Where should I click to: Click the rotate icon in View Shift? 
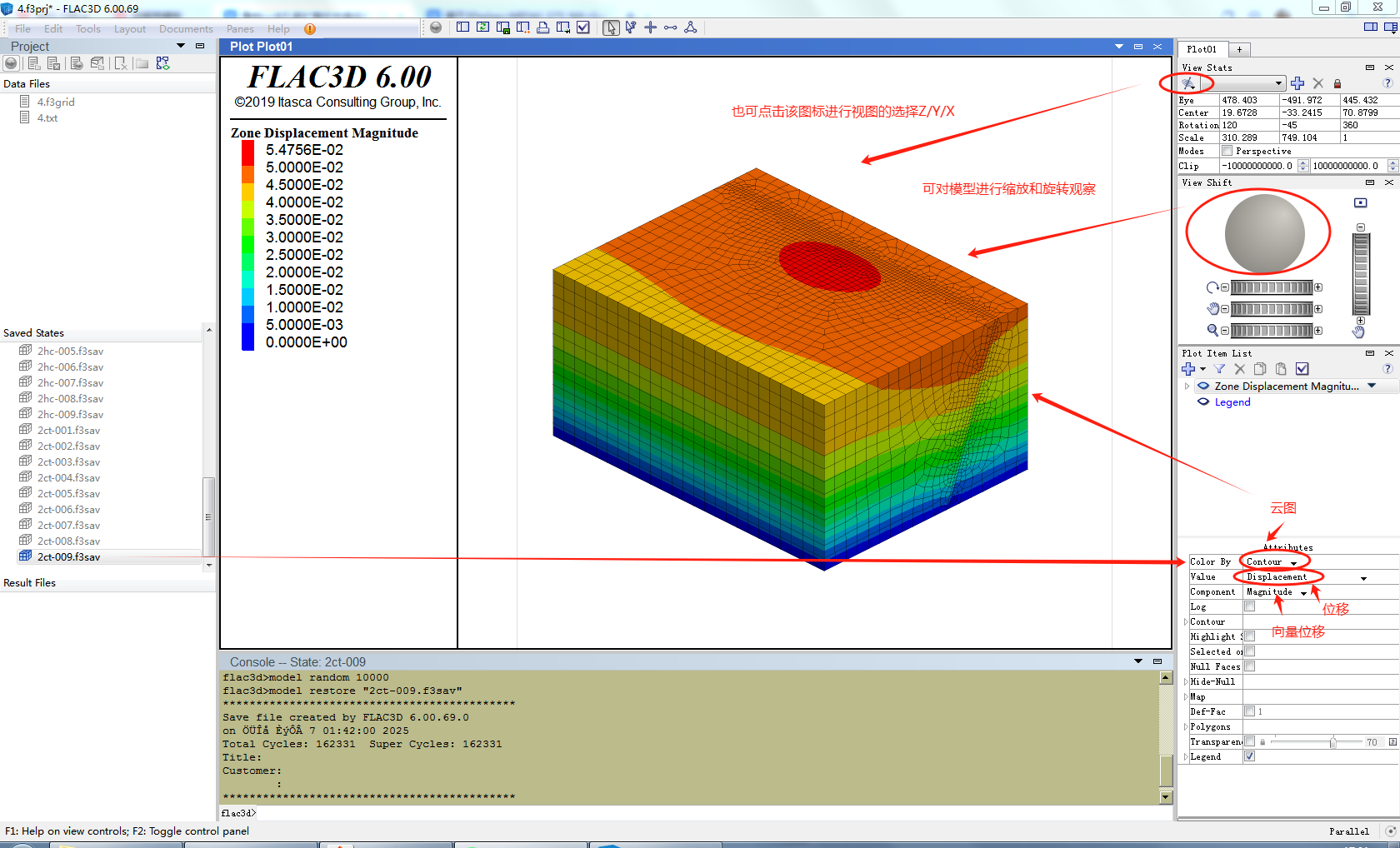pyautogui.click(x=1212, y=287)
